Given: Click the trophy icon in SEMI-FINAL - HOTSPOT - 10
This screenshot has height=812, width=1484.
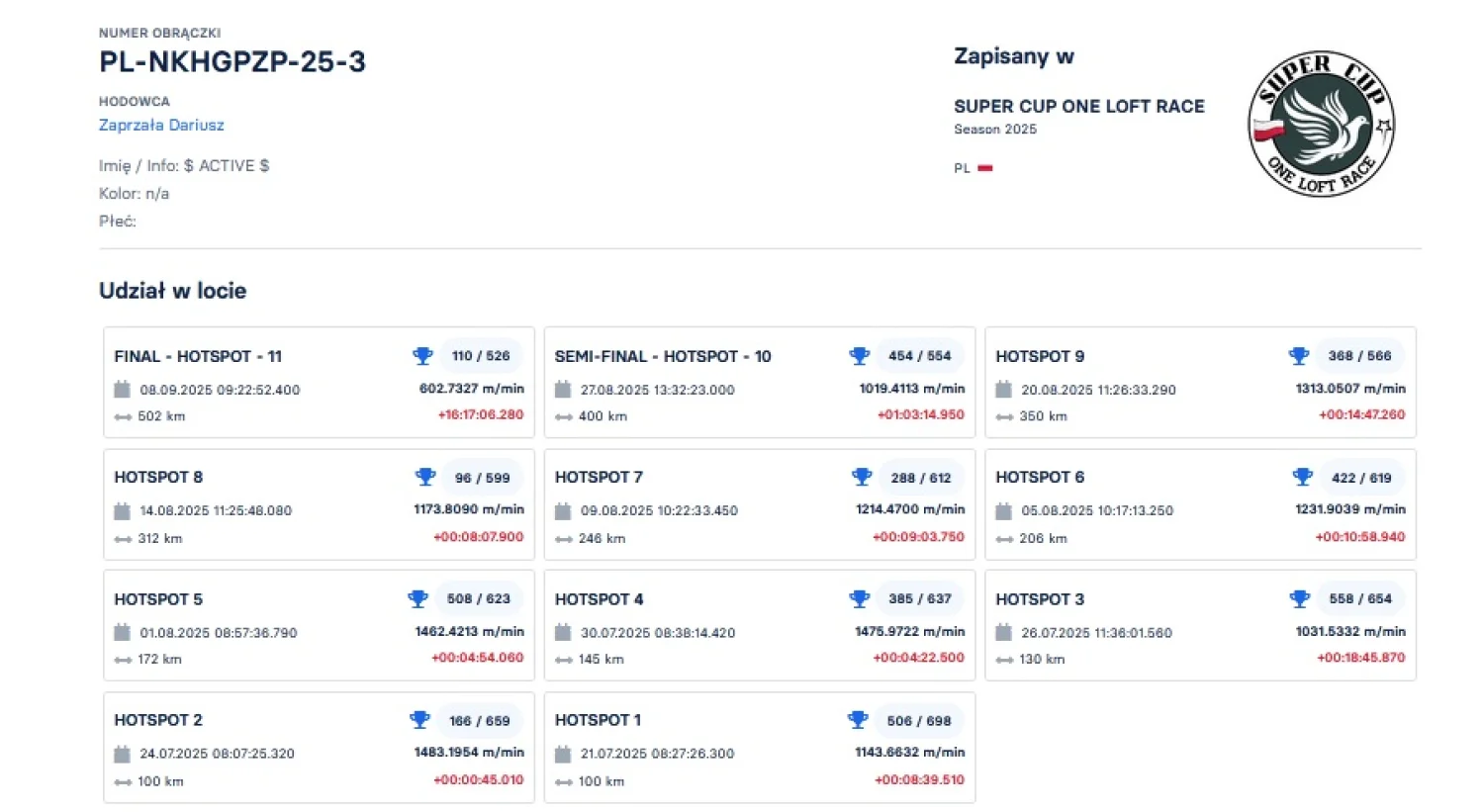Looking at the screenshot, I should coord(859,356).
